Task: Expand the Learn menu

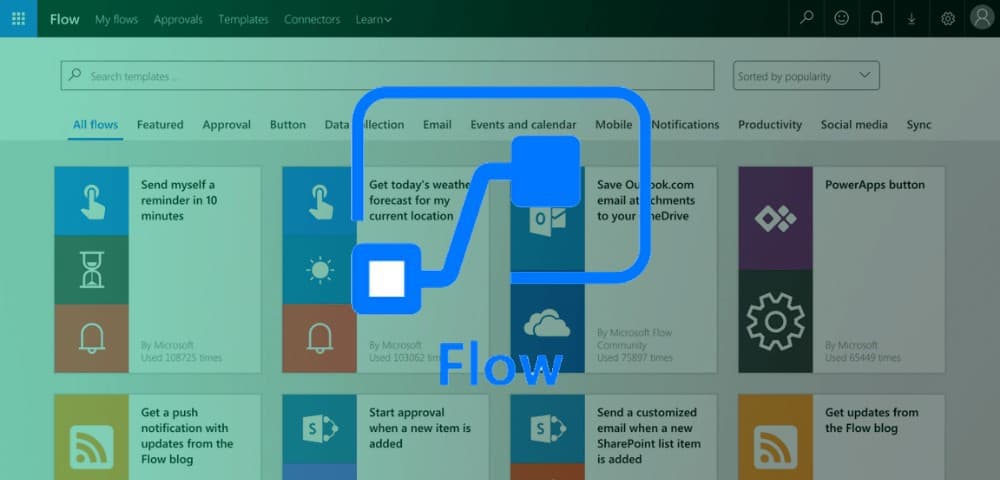Action: [374, 19]
